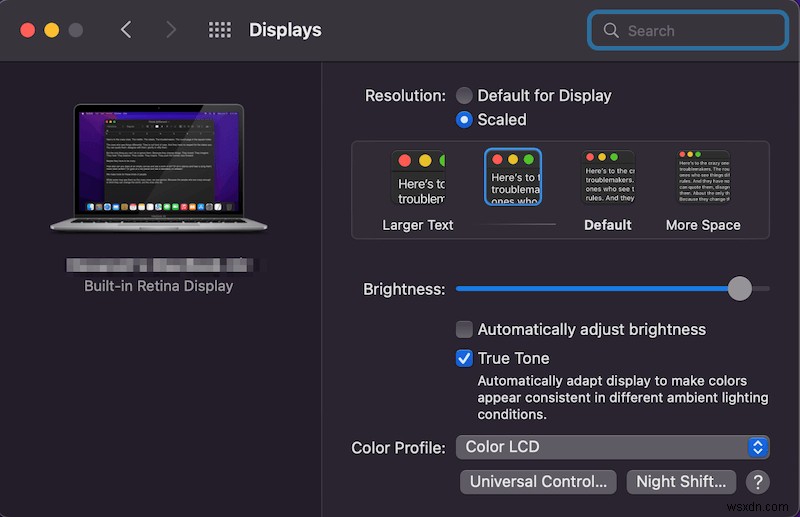Enable Automatically adjust brightness checkbox
The image size is (800, 517).
coord(464,330)
